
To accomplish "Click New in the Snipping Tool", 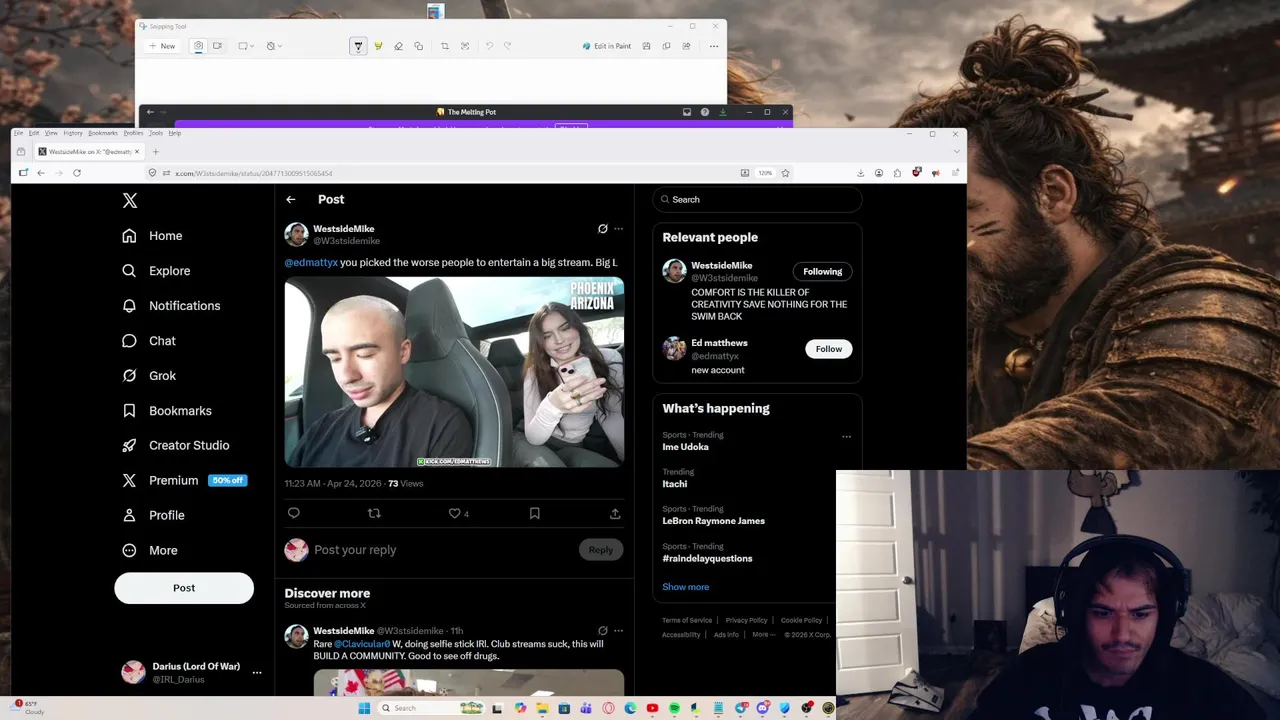I will pos(162,46).
